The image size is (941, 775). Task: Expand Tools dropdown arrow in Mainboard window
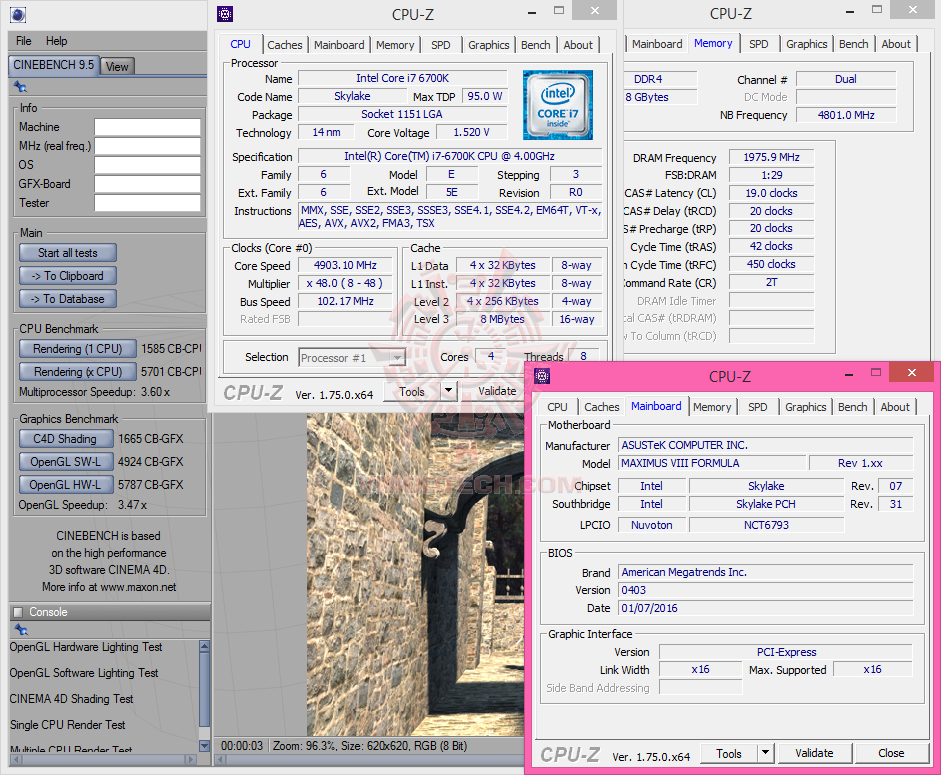pos(766,753)
